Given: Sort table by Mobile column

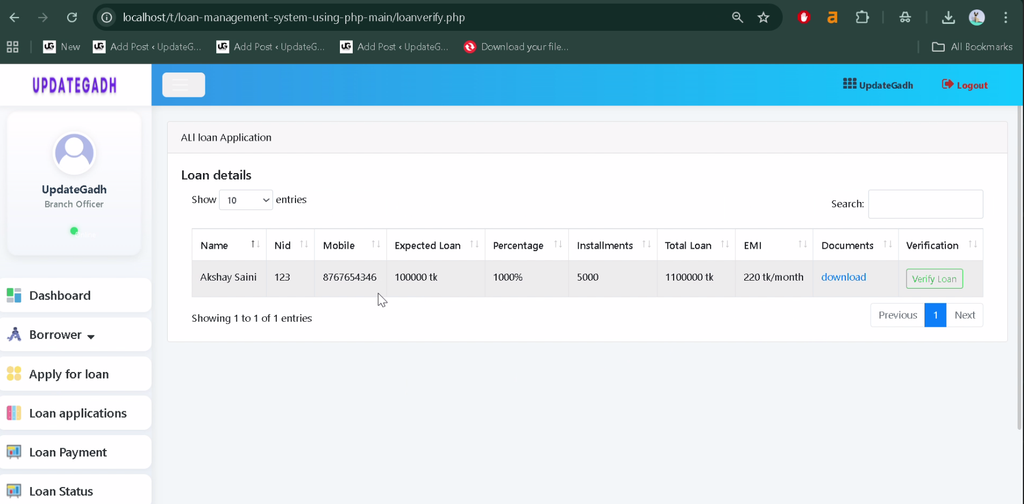Looking at the screenshot, I should (351, 245).
